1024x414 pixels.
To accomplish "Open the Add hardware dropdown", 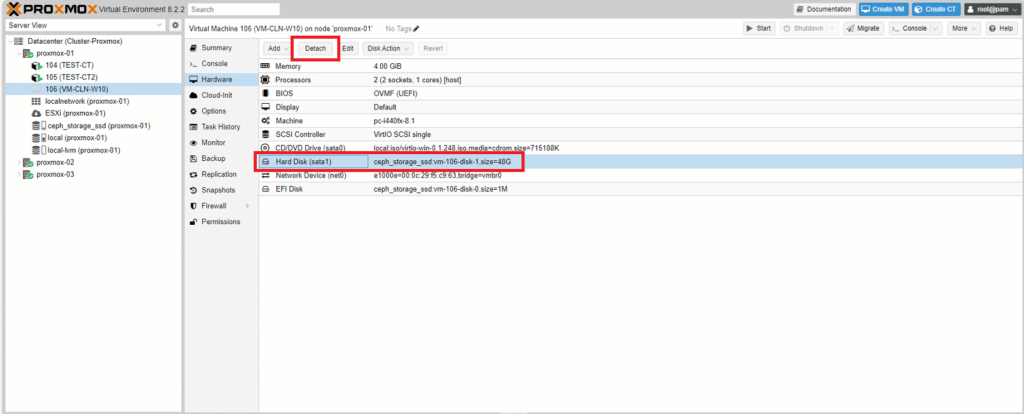I will point(278,48).
